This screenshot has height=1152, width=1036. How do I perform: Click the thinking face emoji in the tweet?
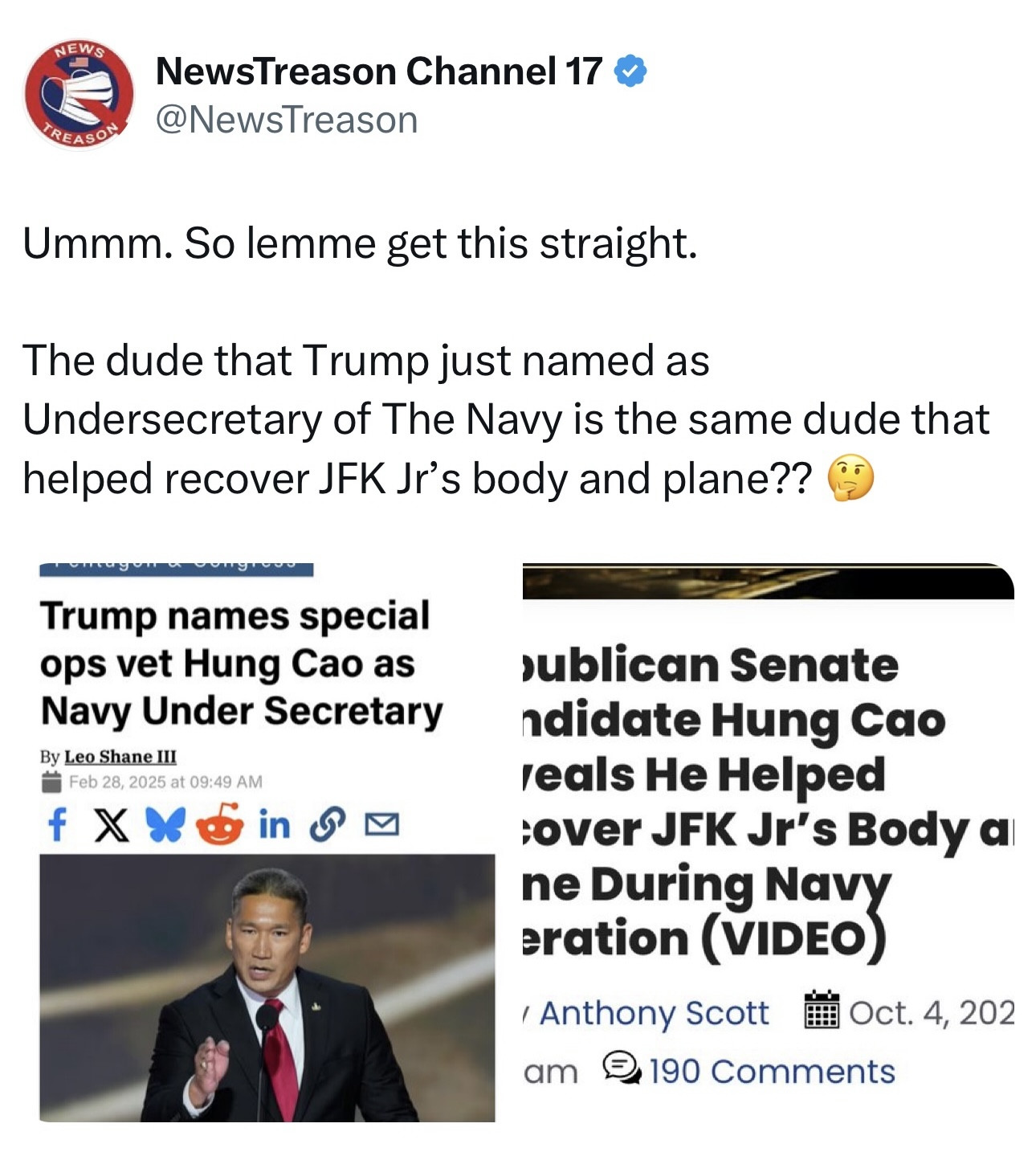(x=850, y=479)
